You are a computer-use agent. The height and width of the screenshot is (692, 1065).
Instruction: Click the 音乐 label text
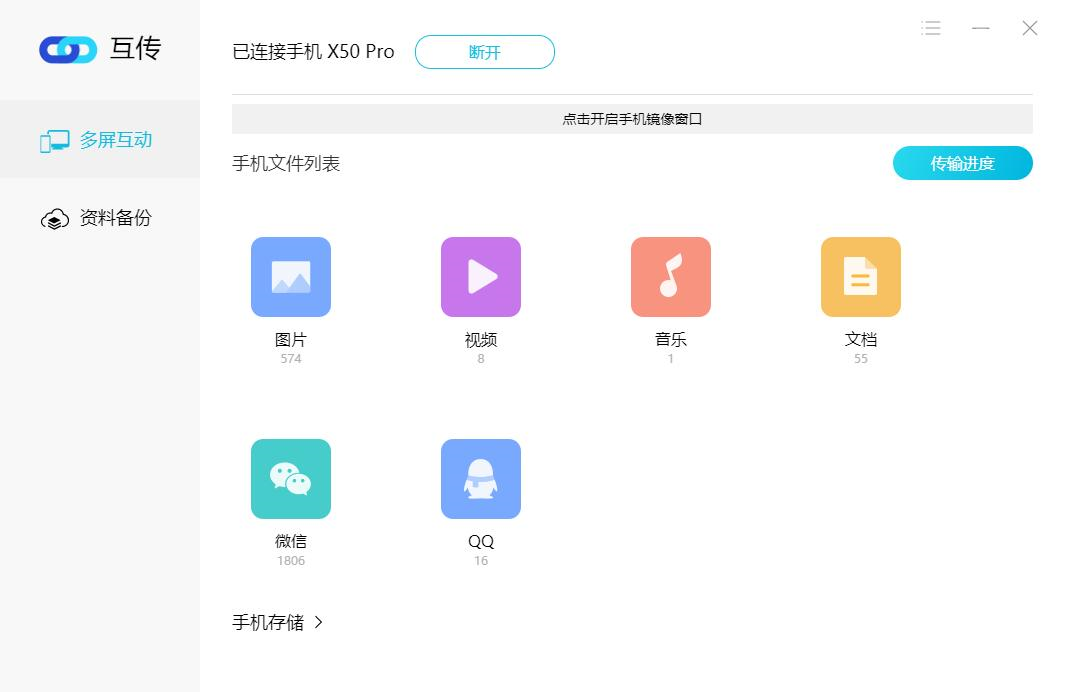tap(670, 340)
